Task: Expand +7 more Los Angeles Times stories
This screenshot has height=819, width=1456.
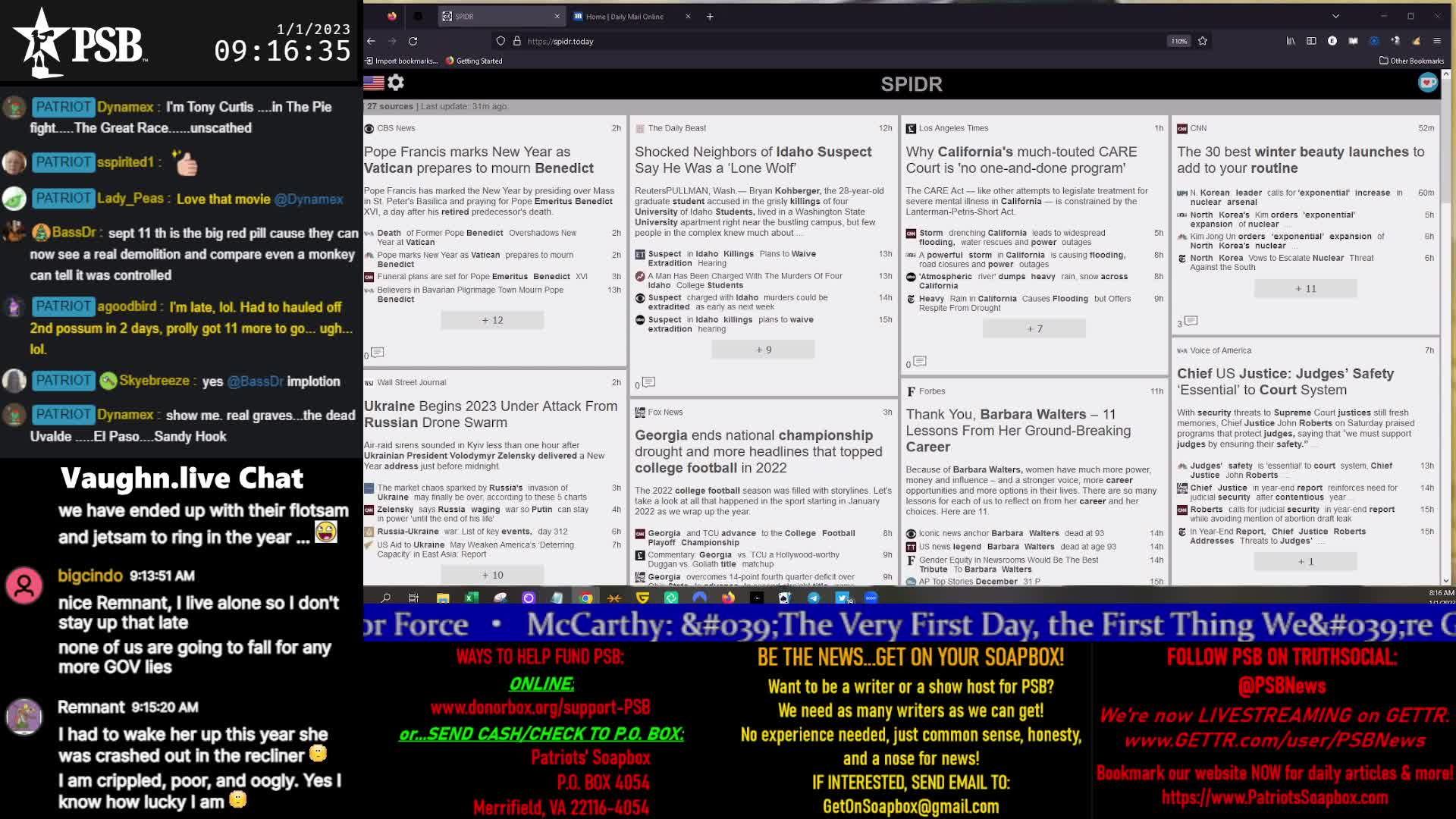Action: click(1034, 328)
